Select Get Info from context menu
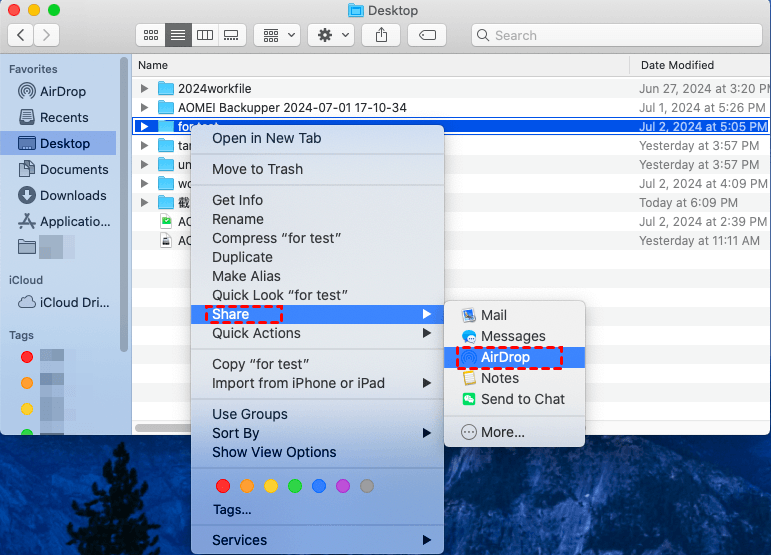The image size is (771, 555). tap(237, 200)
